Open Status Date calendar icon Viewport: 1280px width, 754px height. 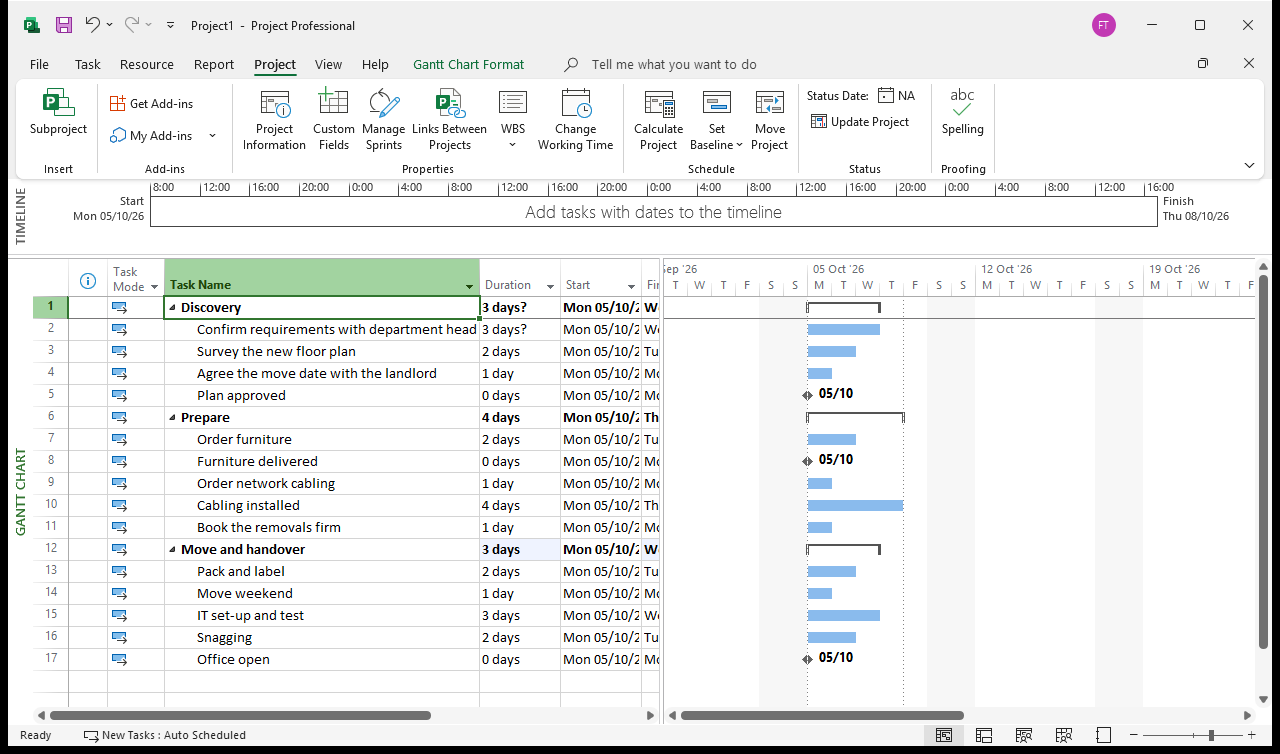coord(885,96)
